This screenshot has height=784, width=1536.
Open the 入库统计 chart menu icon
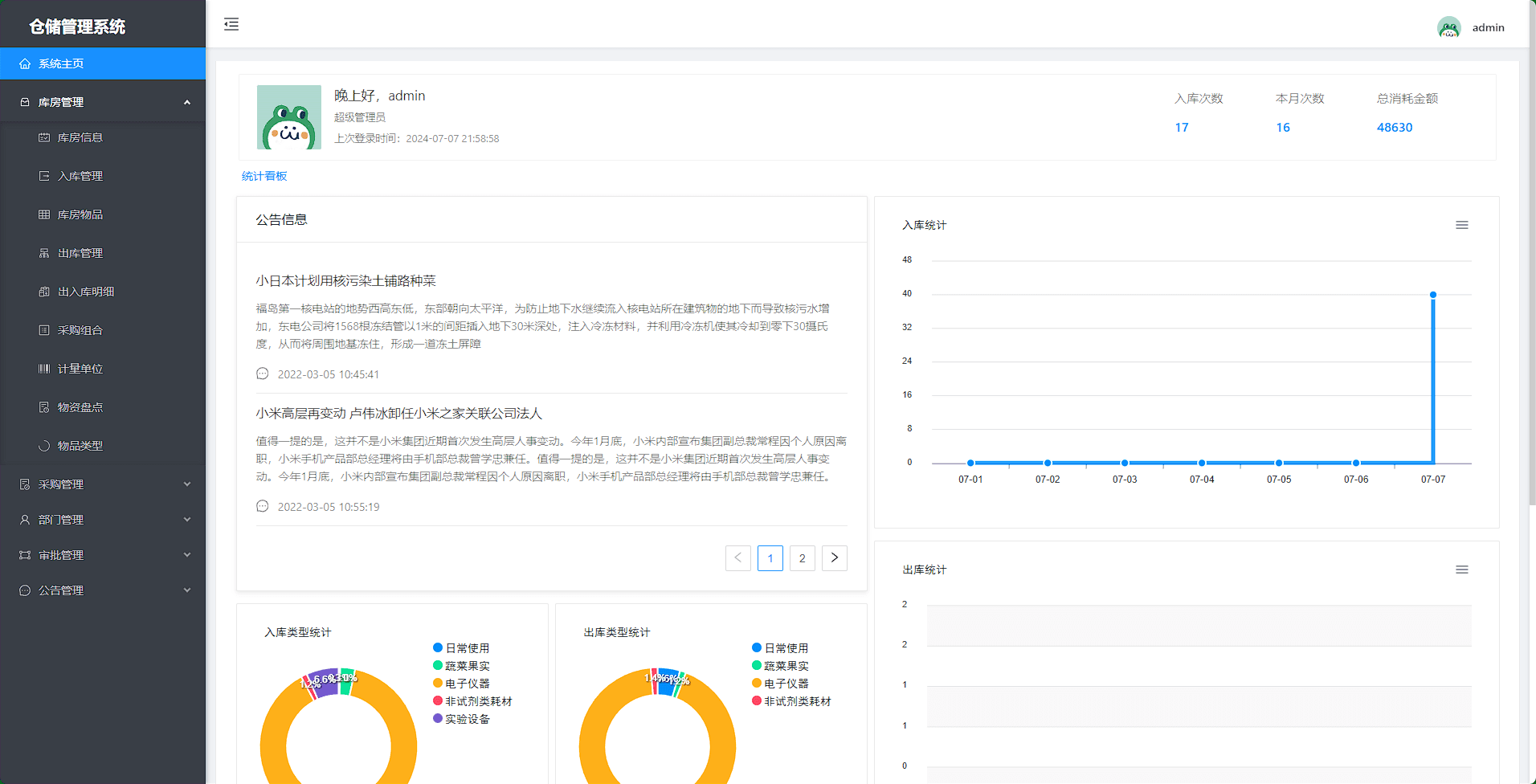1462,225
